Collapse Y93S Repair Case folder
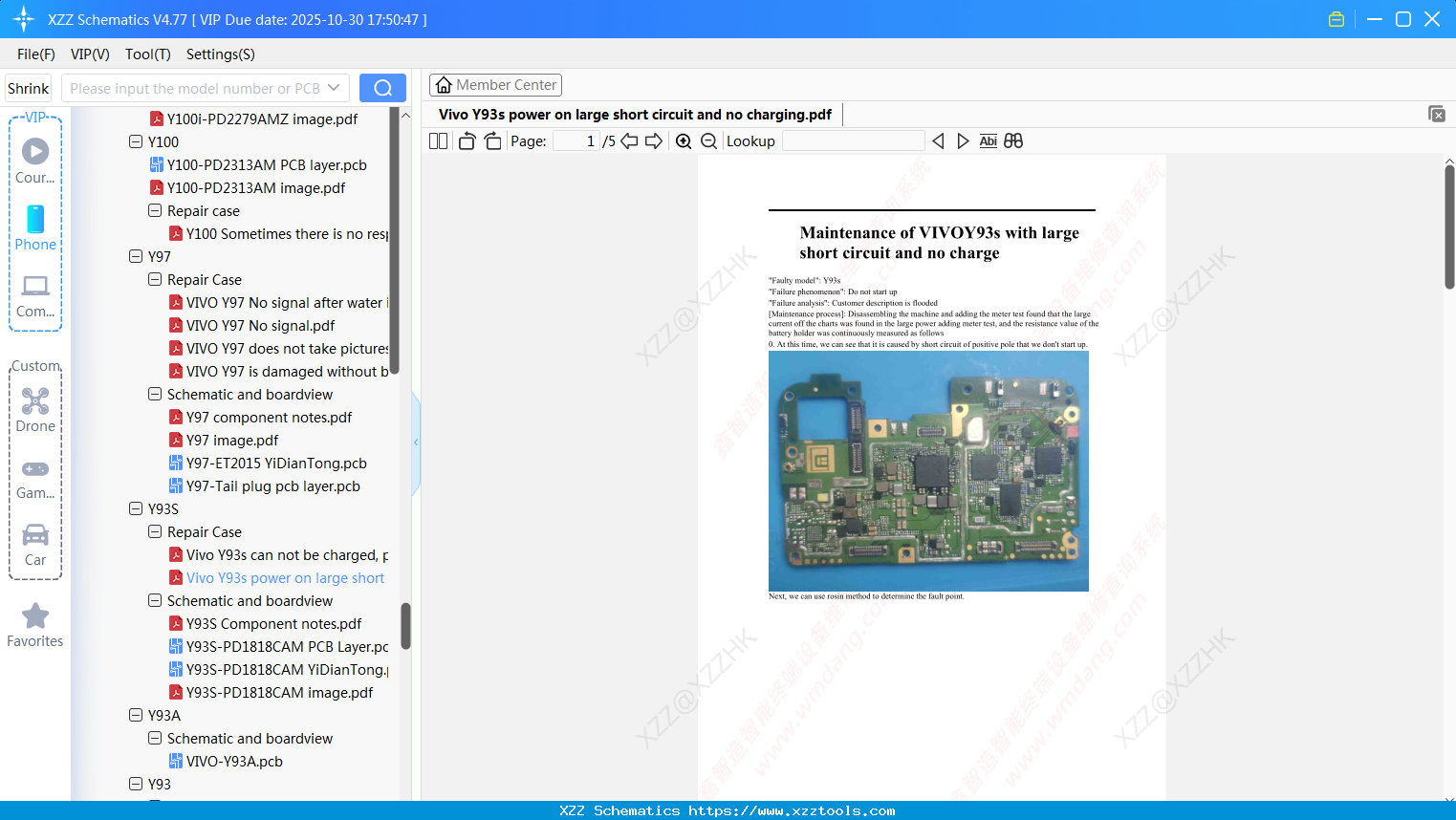Viewport: 1456px width, 820px height. coord(155,531)
